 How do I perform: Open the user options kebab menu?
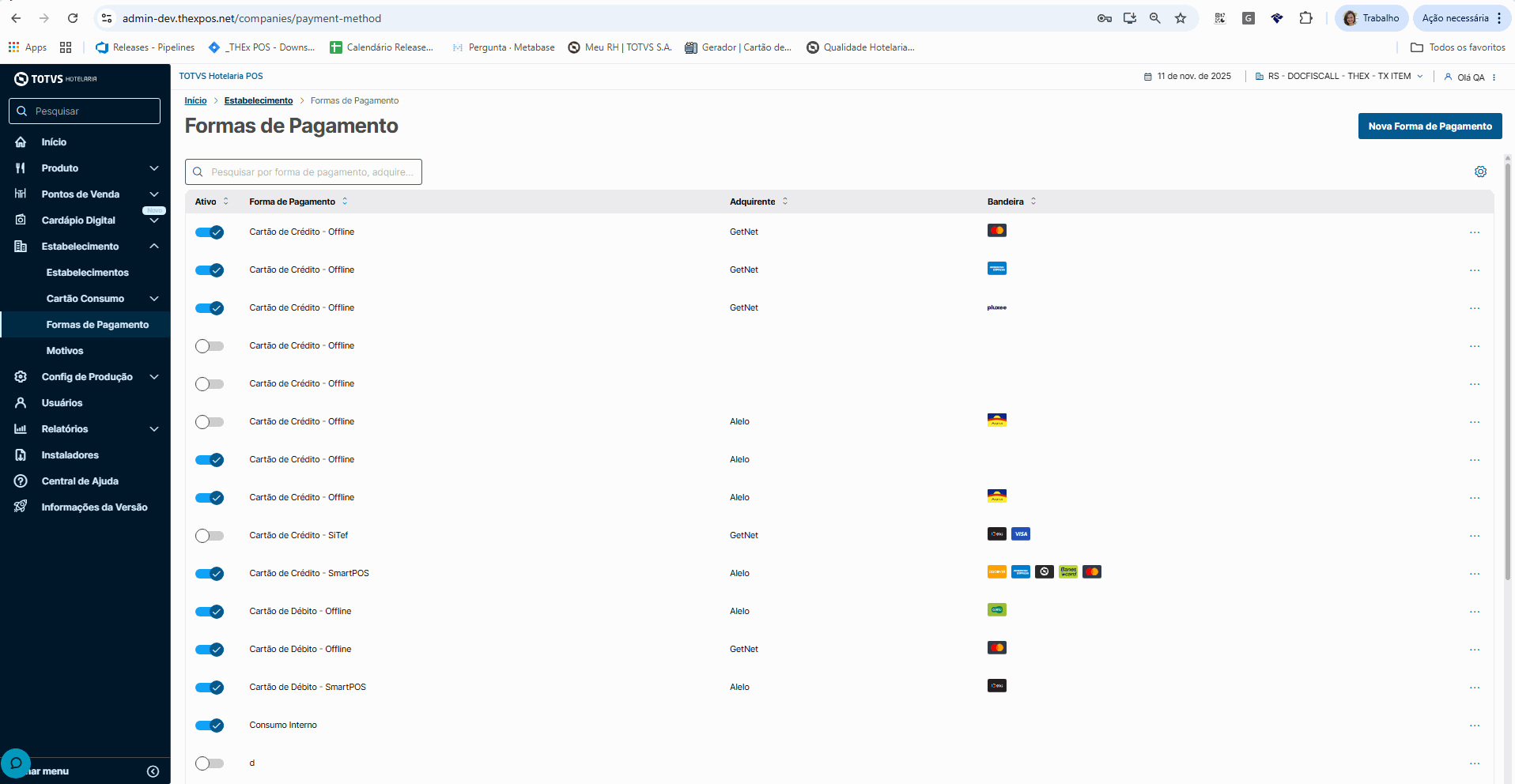coord(1494,77)
